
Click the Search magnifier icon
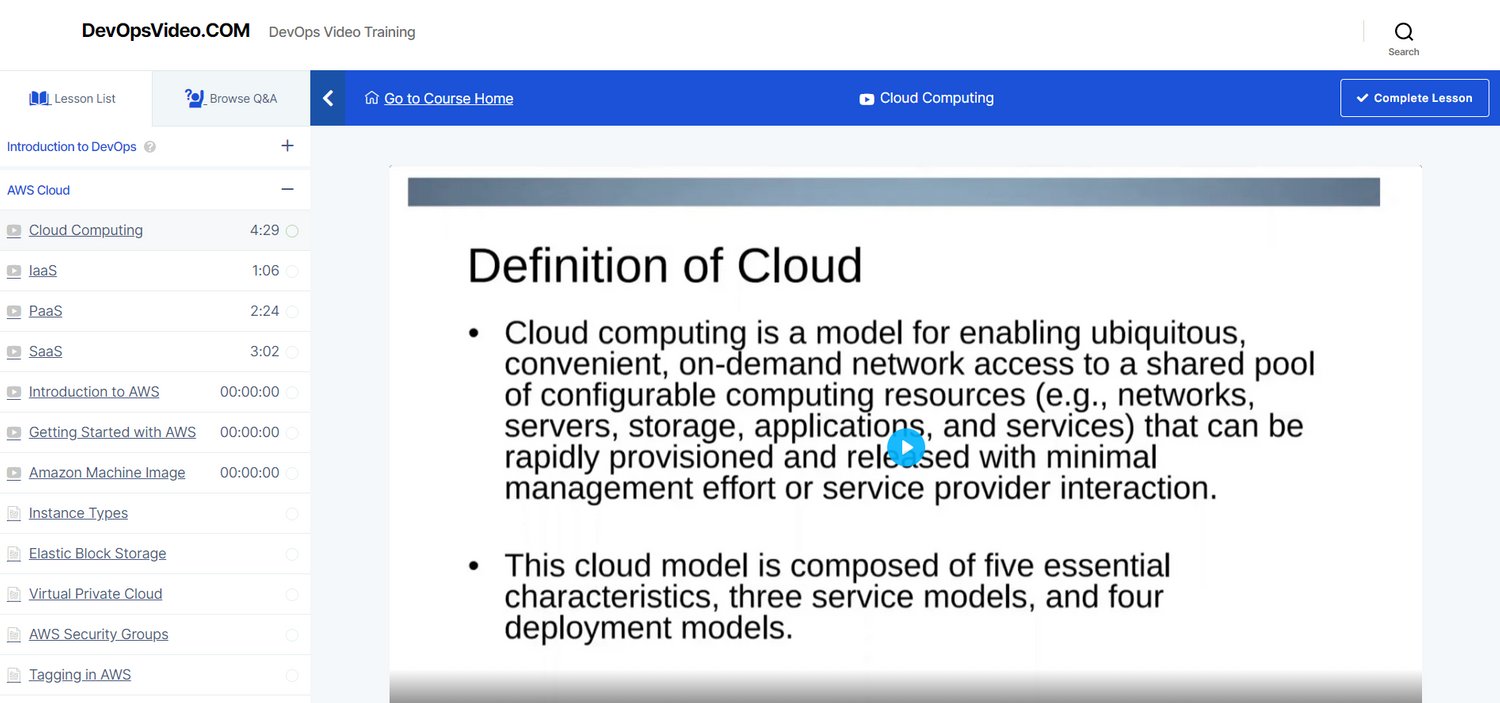1403,32
